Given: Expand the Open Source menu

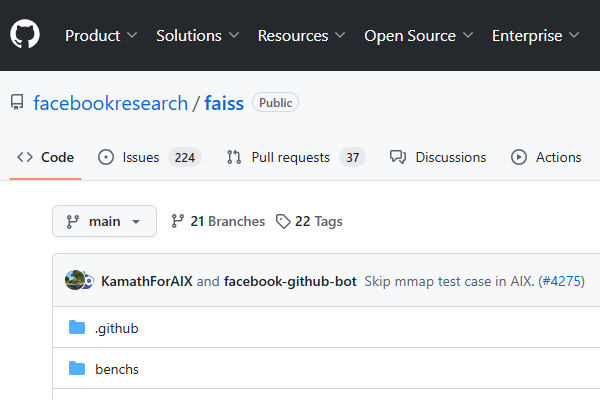Looking at the screenshot, I should pos(419,36).
